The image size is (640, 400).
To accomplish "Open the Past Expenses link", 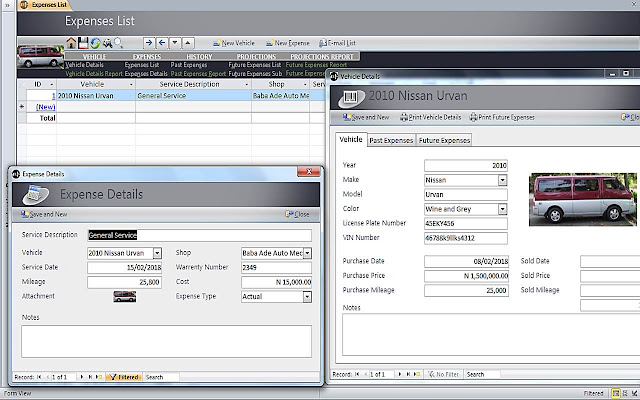I will coord(189,65).
